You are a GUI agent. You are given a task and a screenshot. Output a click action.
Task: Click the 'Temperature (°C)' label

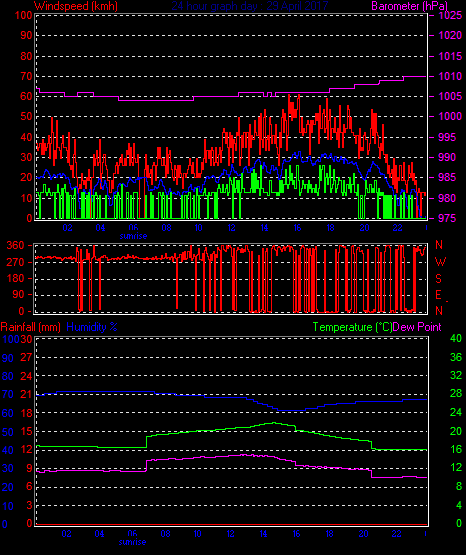[352, 327]
